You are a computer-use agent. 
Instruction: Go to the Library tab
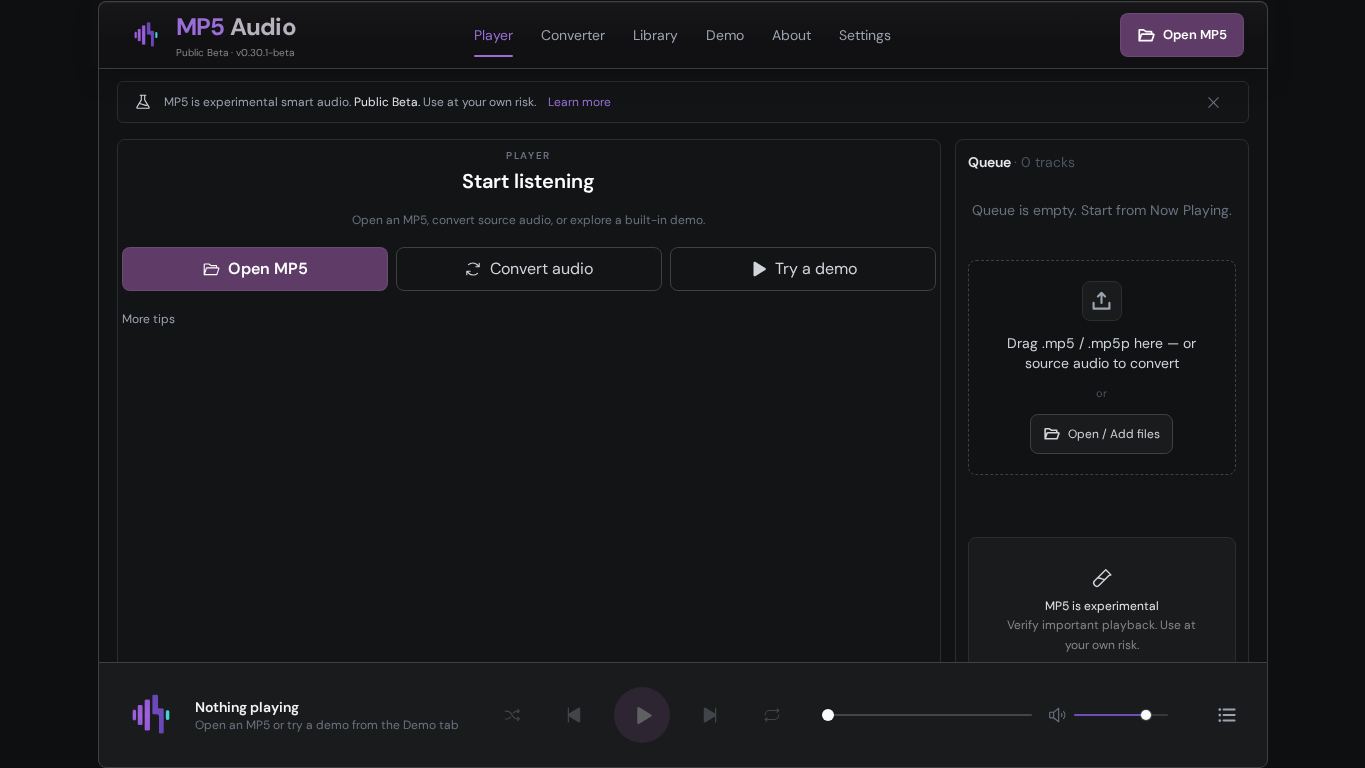[655, 35]
